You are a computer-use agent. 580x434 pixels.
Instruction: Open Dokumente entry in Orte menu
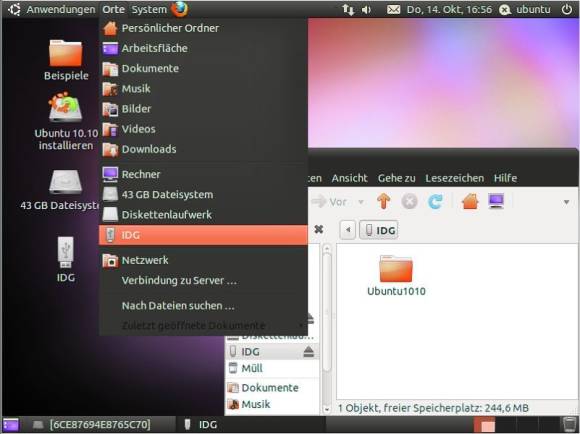pos(203,68)
